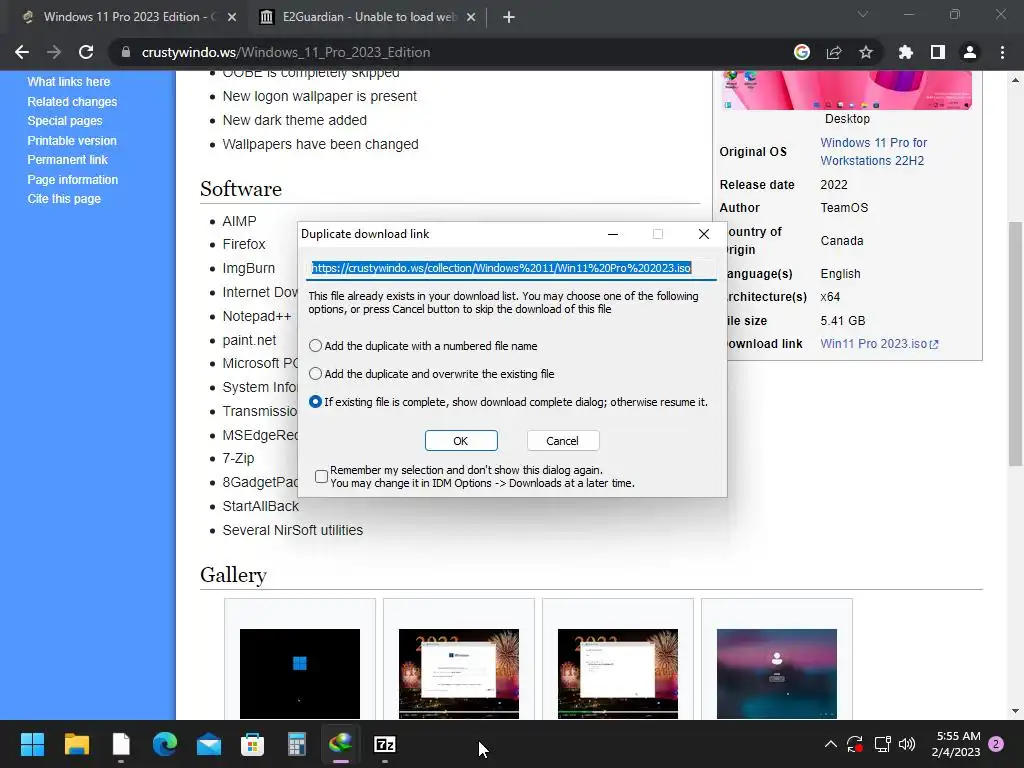
Task: Open the clock showing 5:55 AM
Action: [956, 744]
